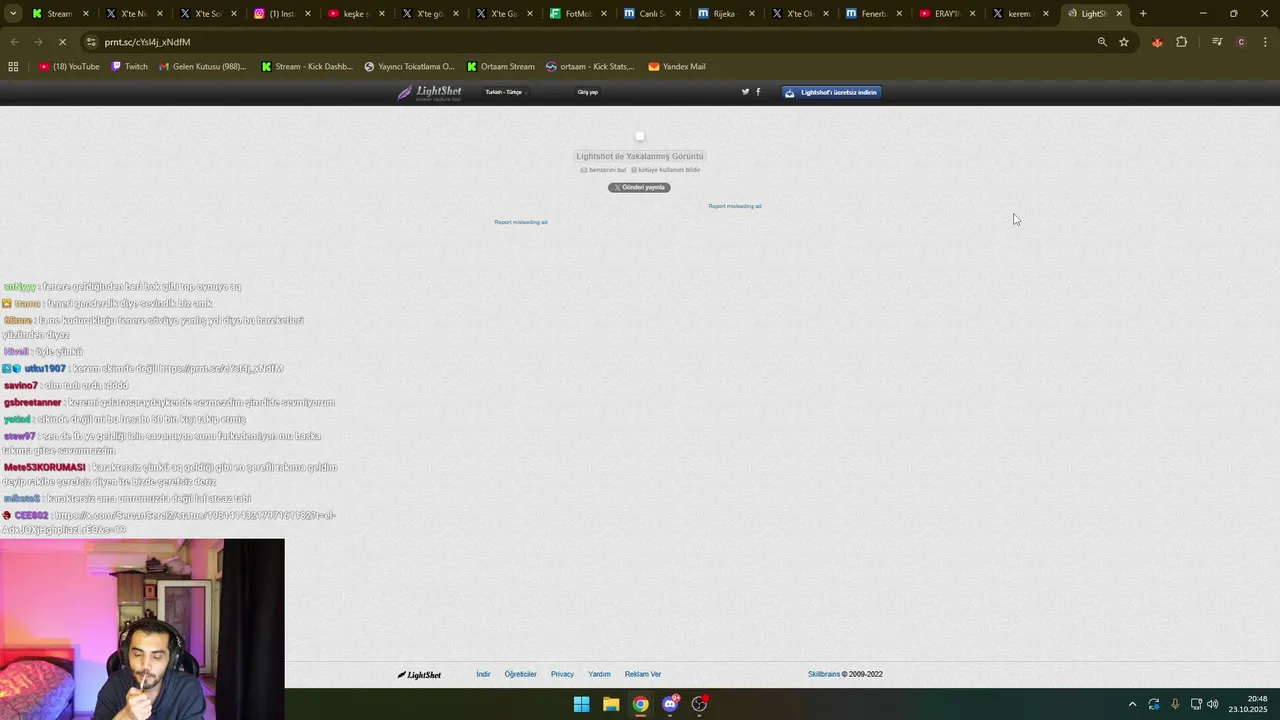Open the ortaam - Kick Stats bookmark

590,66
